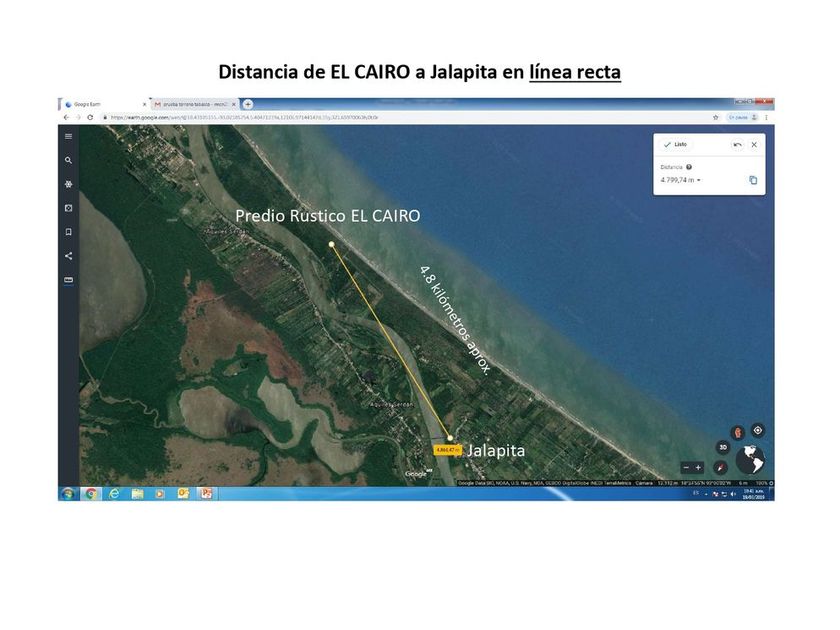Click the Distancia help question mark

coord(690,167)
